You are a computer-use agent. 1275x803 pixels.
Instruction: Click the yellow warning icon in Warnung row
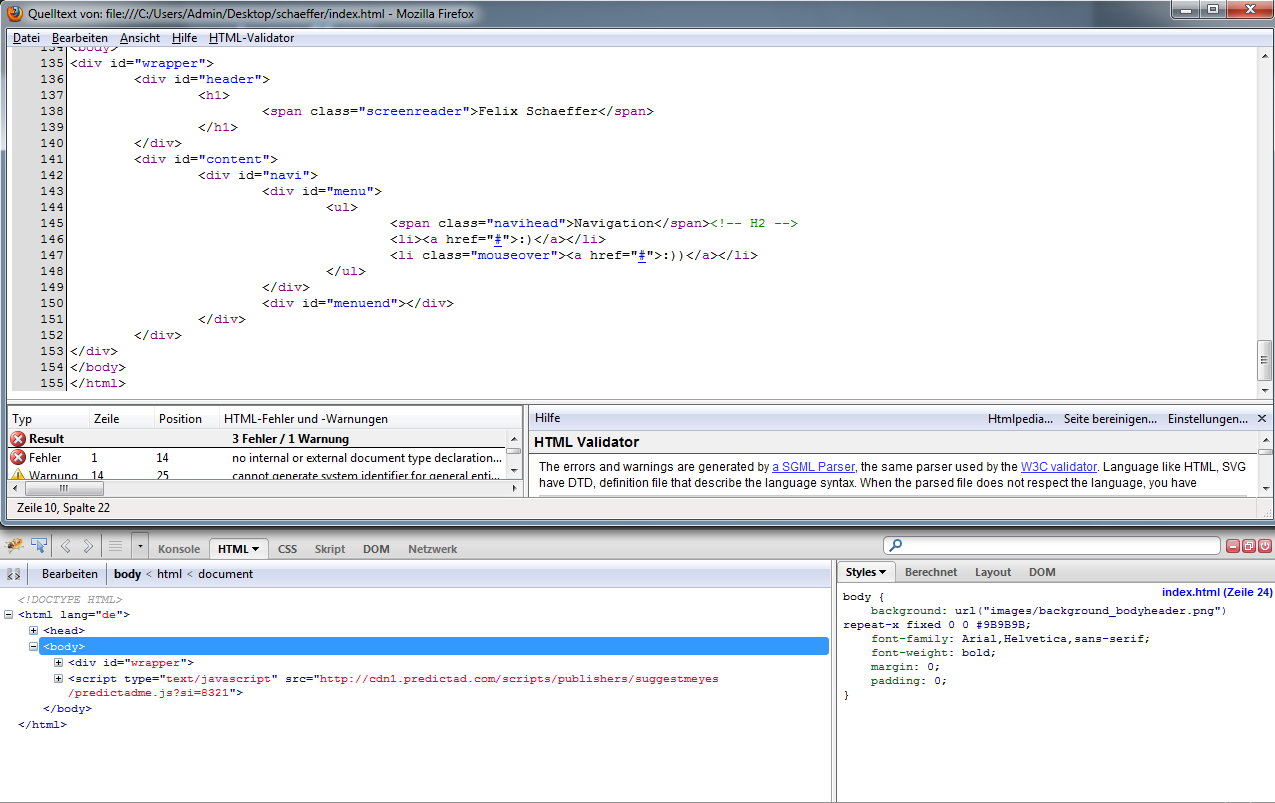18,475
